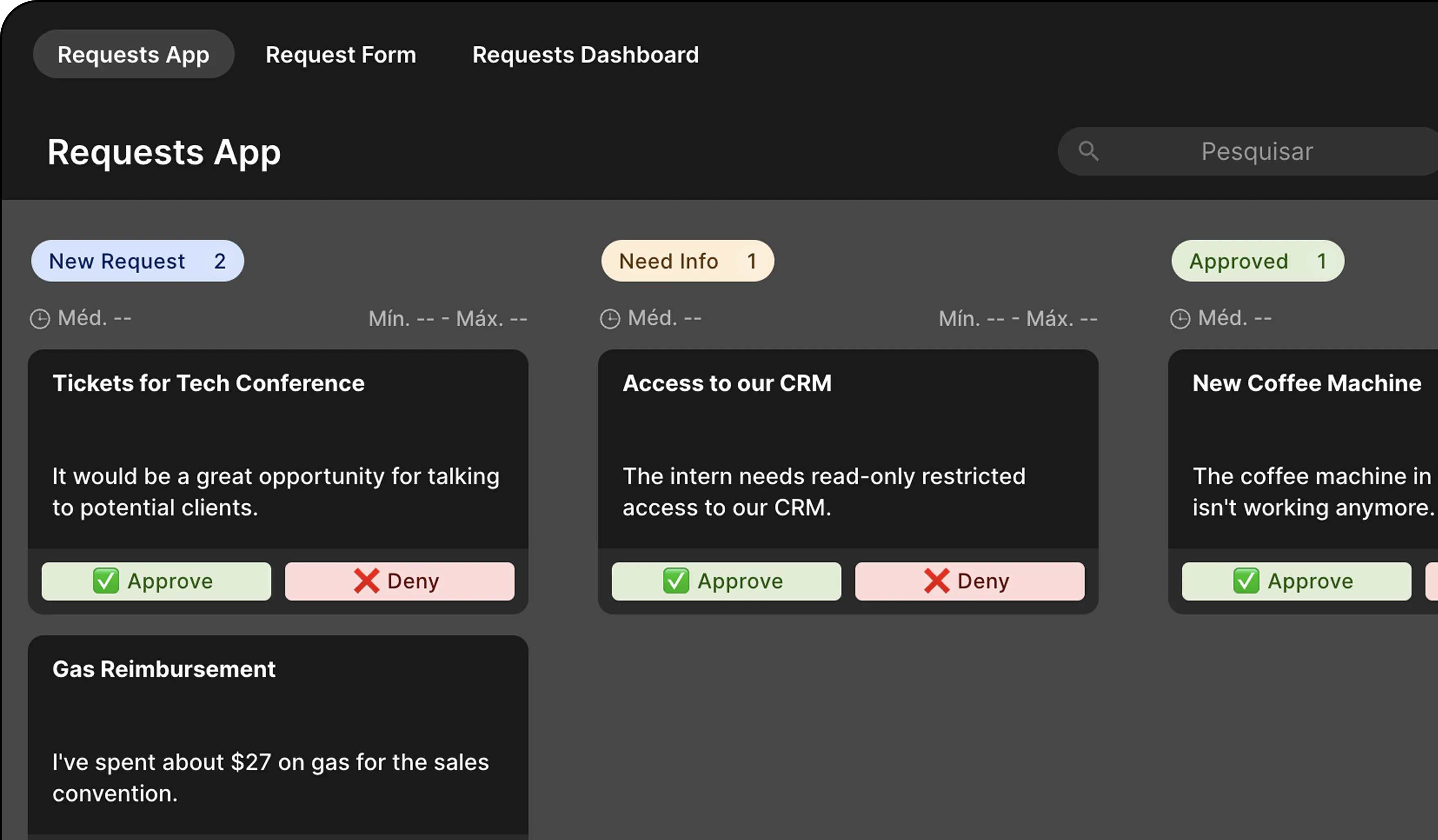Open the Tickets for Tech Conference card

point(279,445)
